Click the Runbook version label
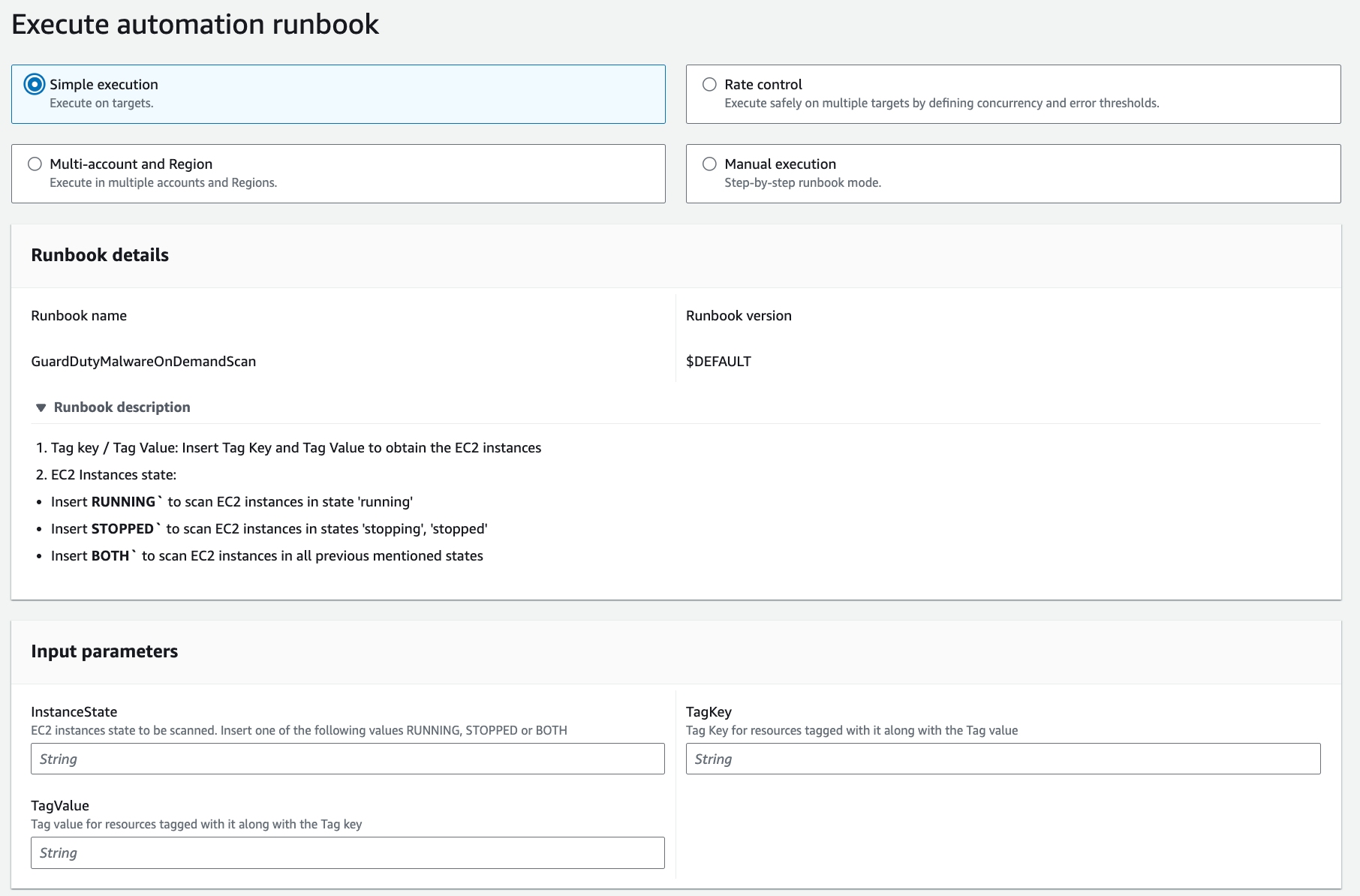The image size is (1360, 896). [739, 315]
